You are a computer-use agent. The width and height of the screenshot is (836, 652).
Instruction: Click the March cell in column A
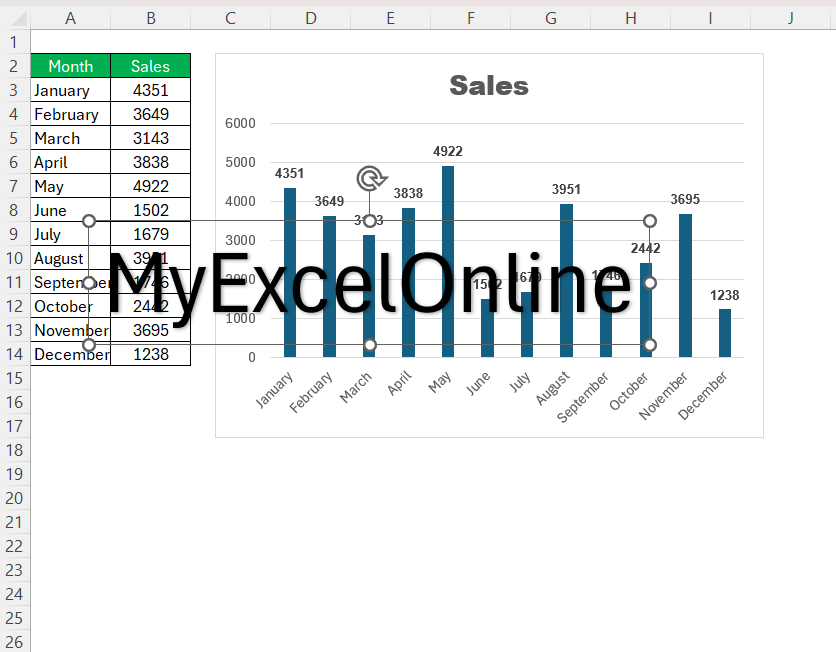click(x=70, y=138)
